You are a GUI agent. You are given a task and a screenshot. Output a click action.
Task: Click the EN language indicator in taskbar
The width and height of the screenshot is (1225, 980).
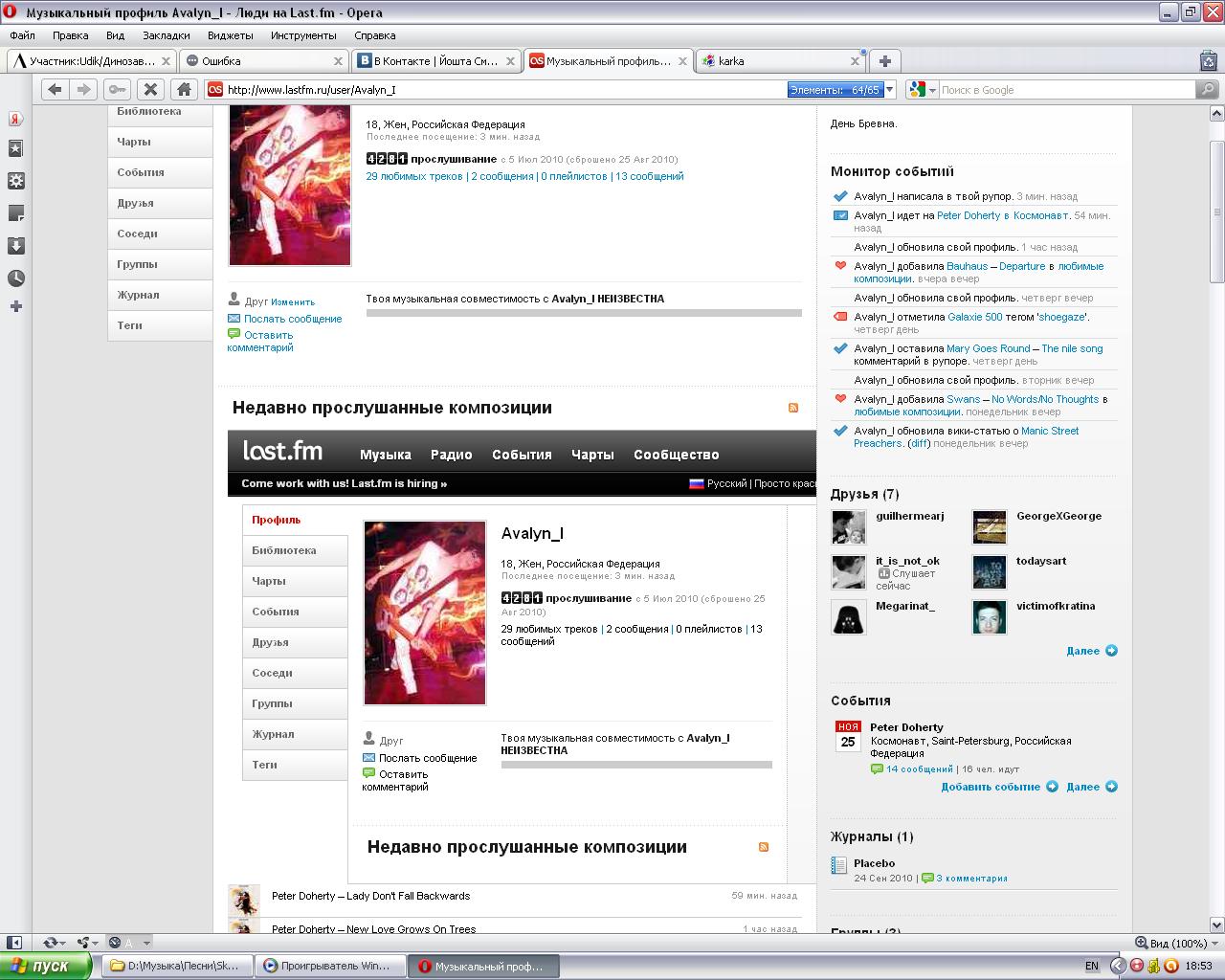(1092, 966)
